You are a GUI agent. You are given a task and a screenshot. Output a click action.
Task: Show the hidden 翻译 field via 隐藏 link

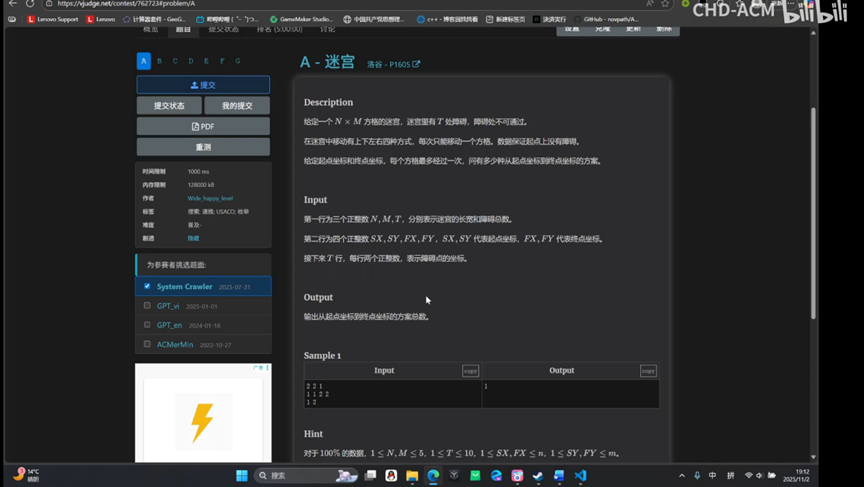193,238
